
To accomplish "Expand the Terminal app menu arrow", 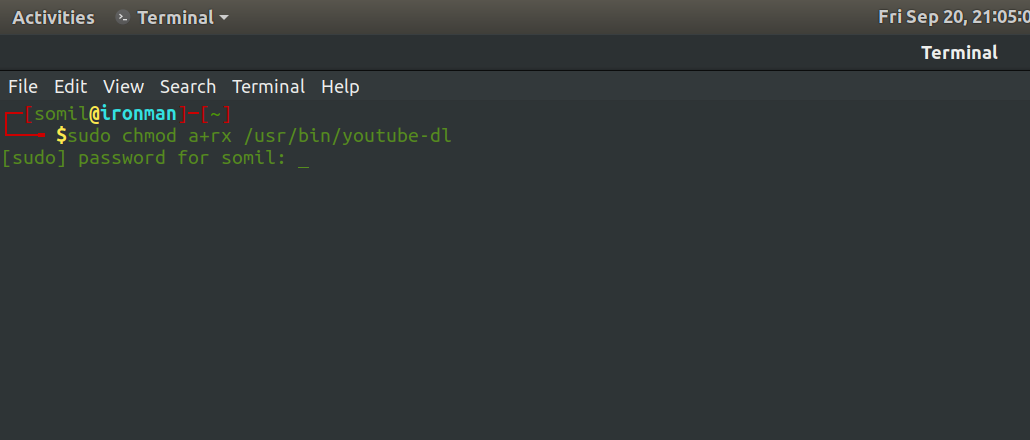I will (x=224, y=18).
